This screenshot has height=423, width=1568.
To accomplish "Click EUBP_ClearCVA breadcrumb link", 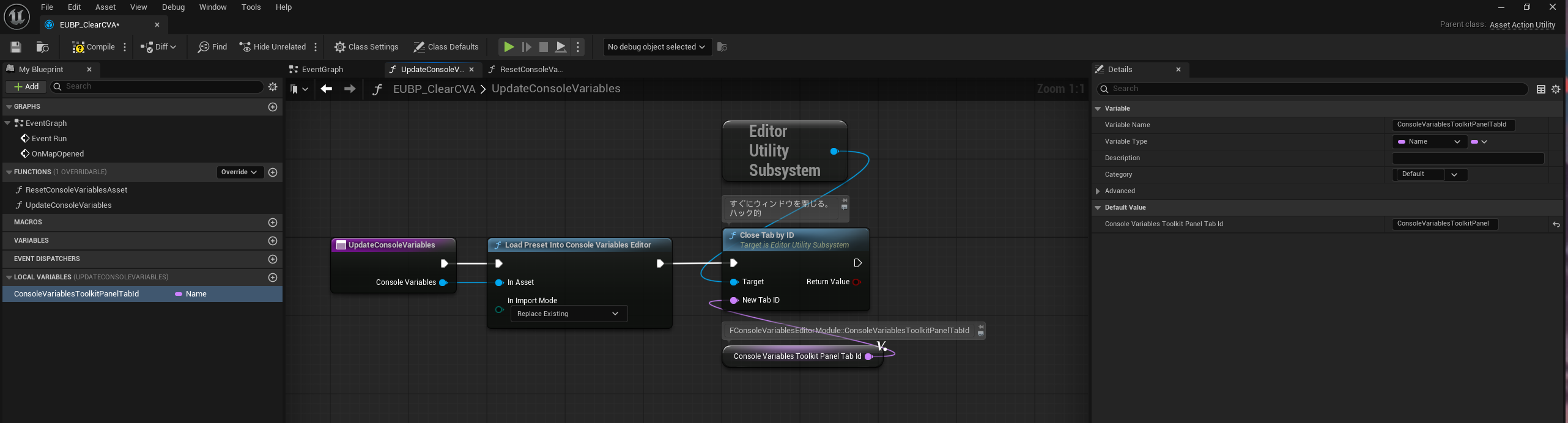I will coord(434,89).
